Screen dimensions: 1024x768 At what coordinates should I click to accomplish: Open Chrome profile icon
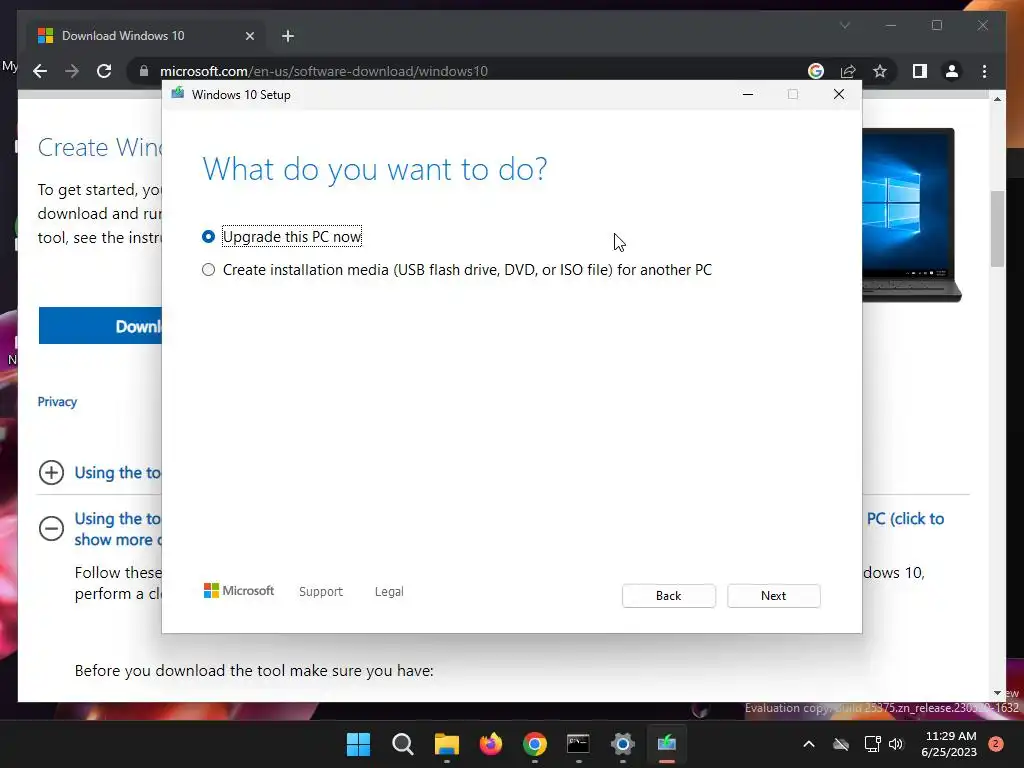[952, 71]
